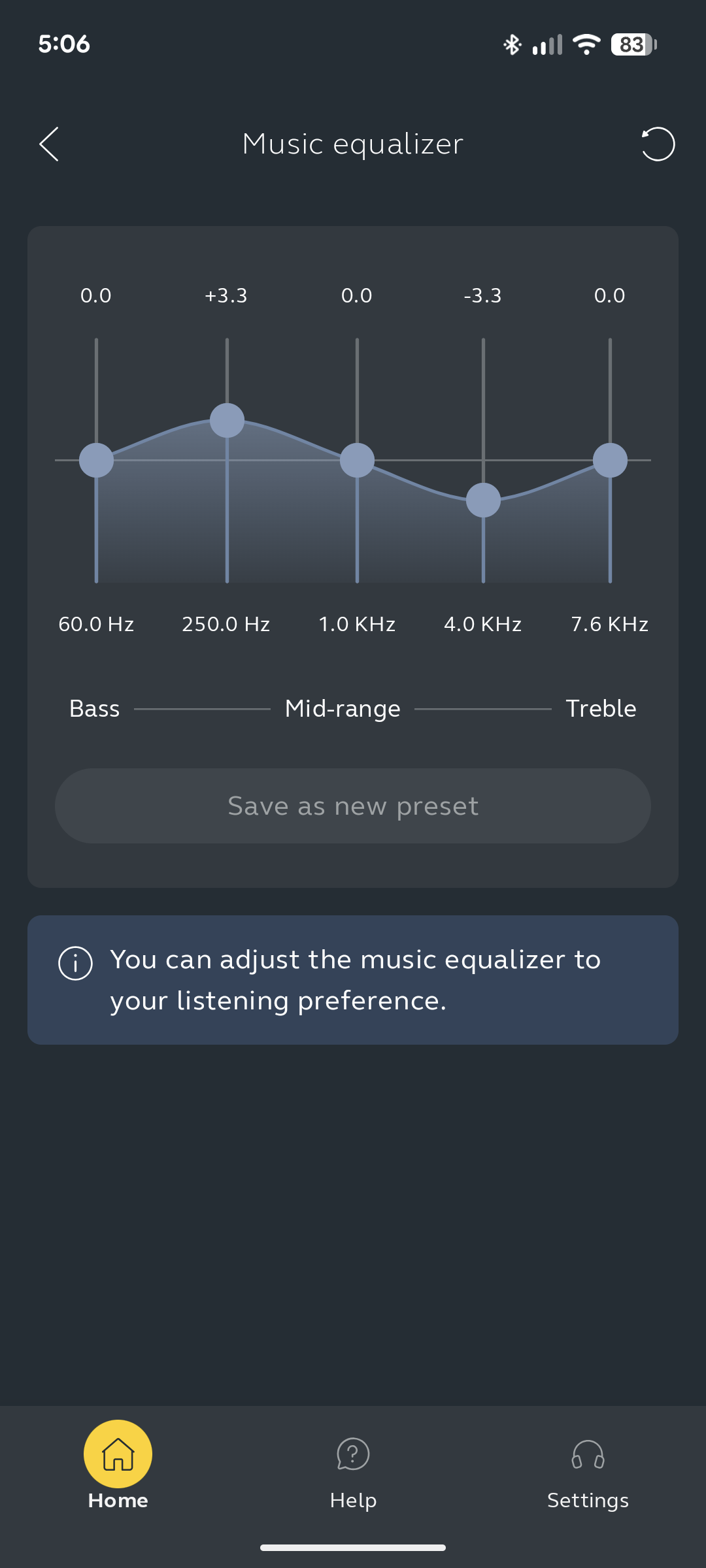Tap the equalizer hint message text
This screenshot has height=1568, width=706.
coord(355,980)
